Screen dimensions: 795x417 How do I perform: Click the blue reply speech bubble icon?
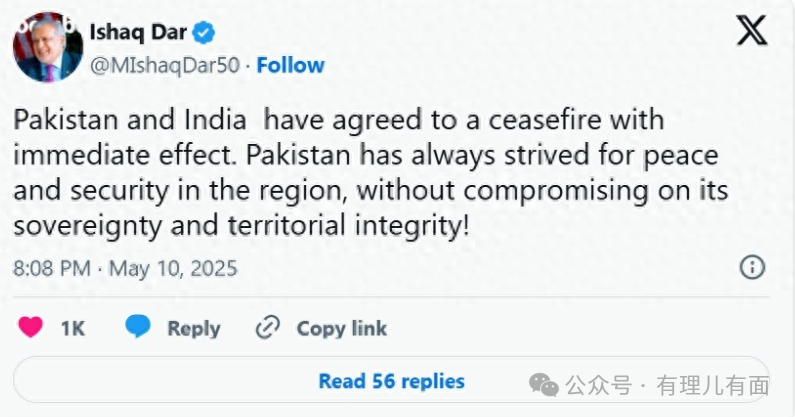point(138,328)
